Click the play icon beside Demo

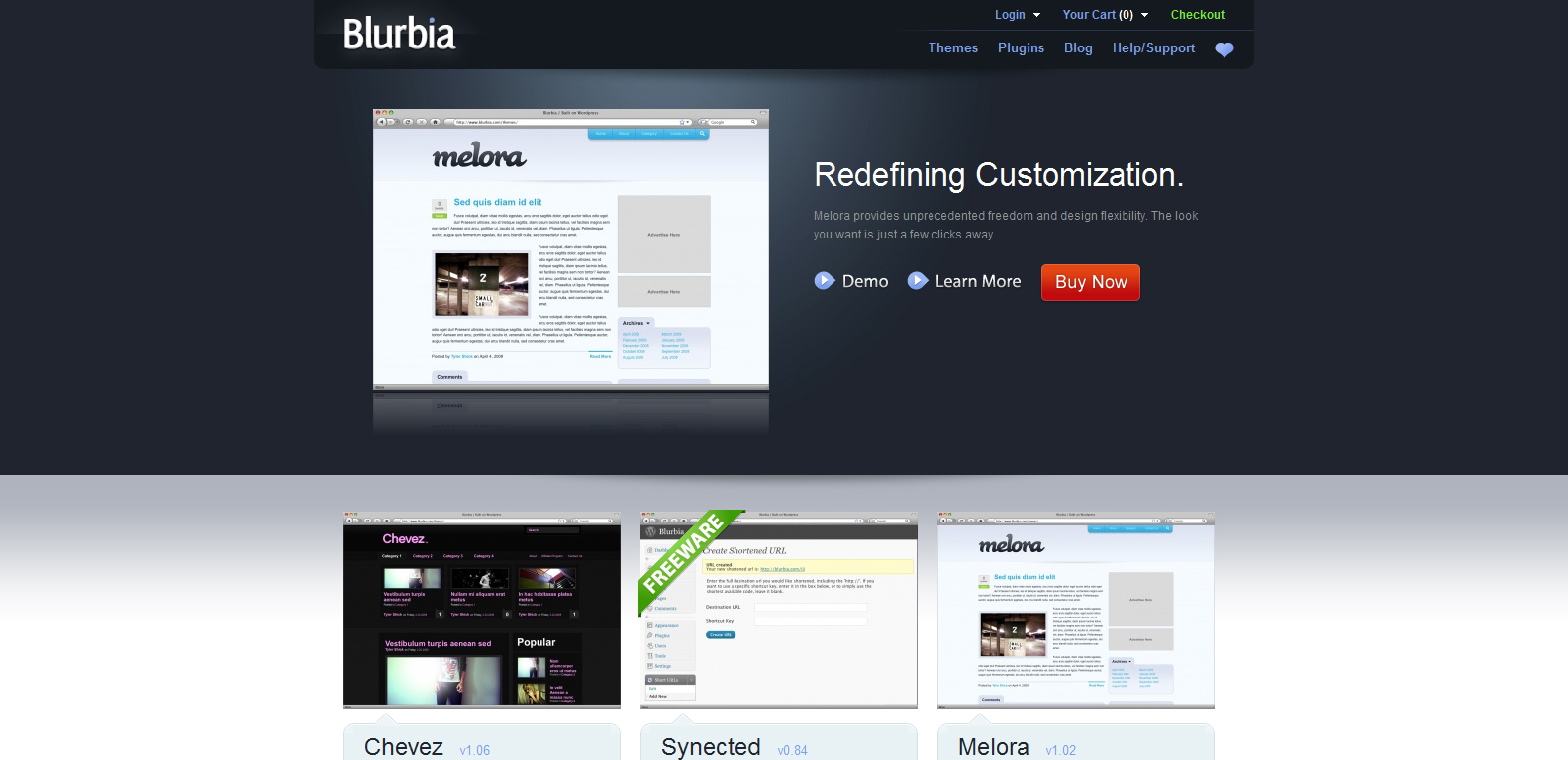[825, 281]
